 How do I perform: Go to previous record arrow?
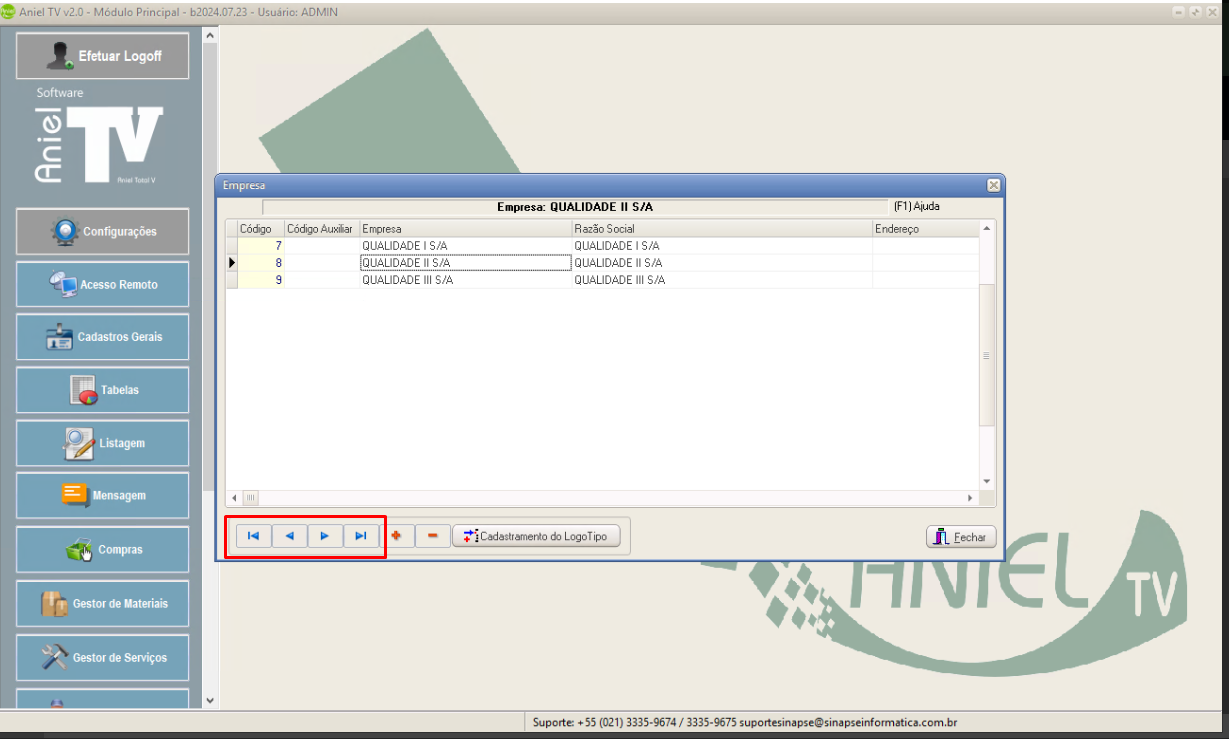[290, 536]
